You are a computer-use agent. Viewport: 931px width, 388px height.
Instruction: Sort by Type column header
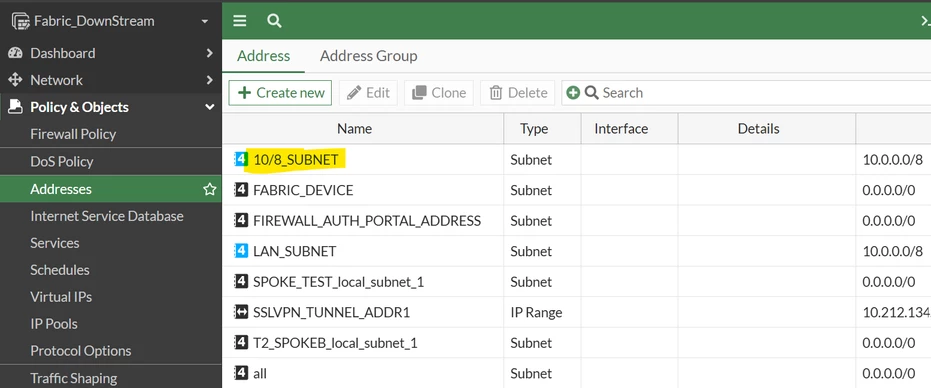534,128
